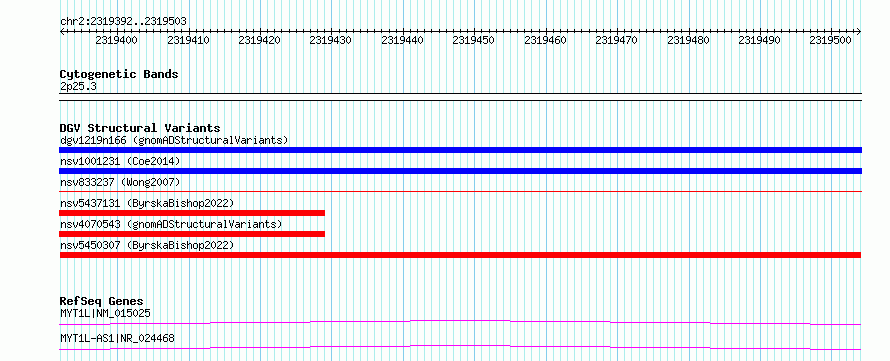
Task: Click the magenta MYT1L-AS1 gene line
Action: 460,347
